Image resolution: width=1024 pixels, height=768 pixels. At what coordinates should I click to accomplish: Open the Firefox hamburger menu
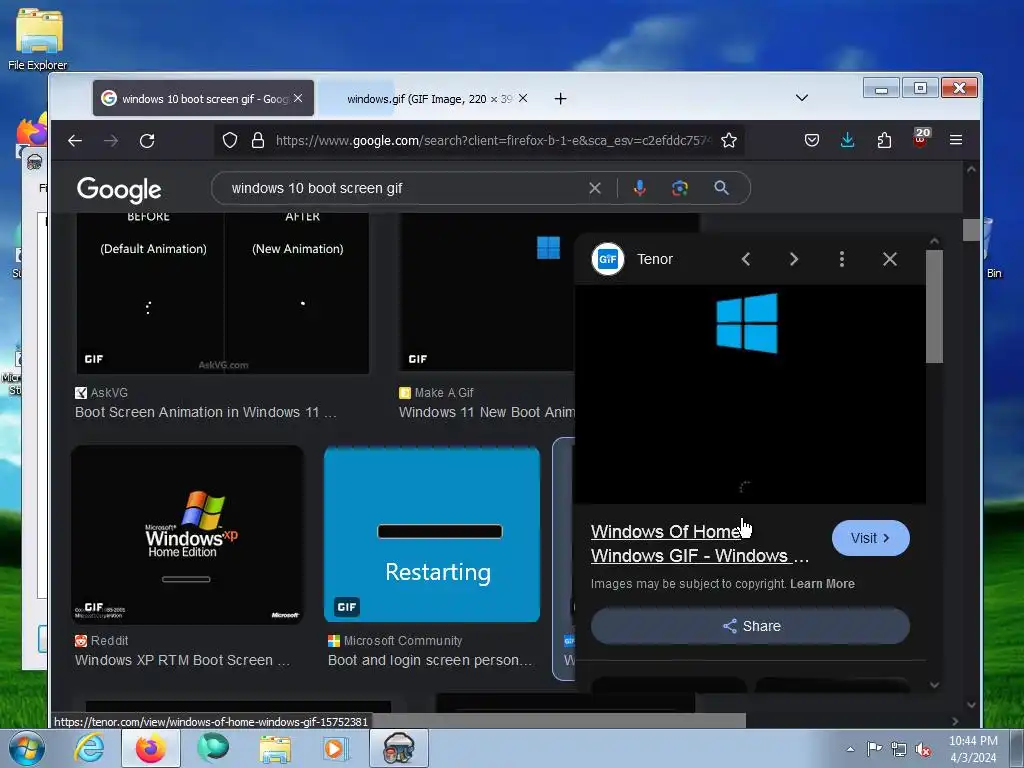point(956,140)
